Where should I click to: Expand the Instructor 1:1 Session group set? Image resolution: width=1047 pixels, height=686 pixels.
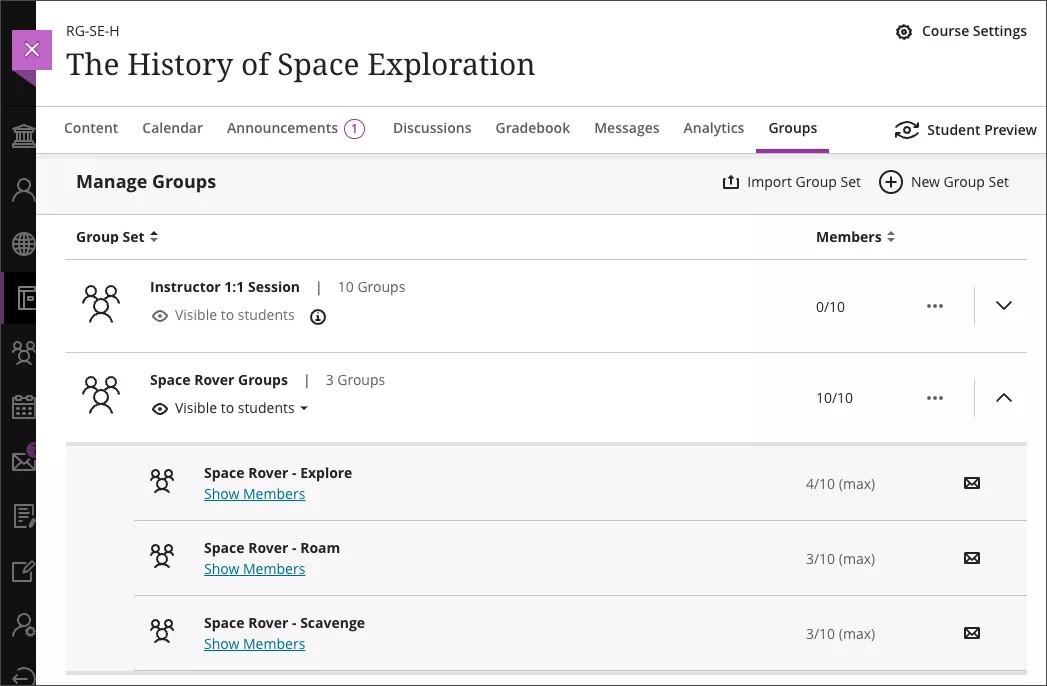(1003, 306)
